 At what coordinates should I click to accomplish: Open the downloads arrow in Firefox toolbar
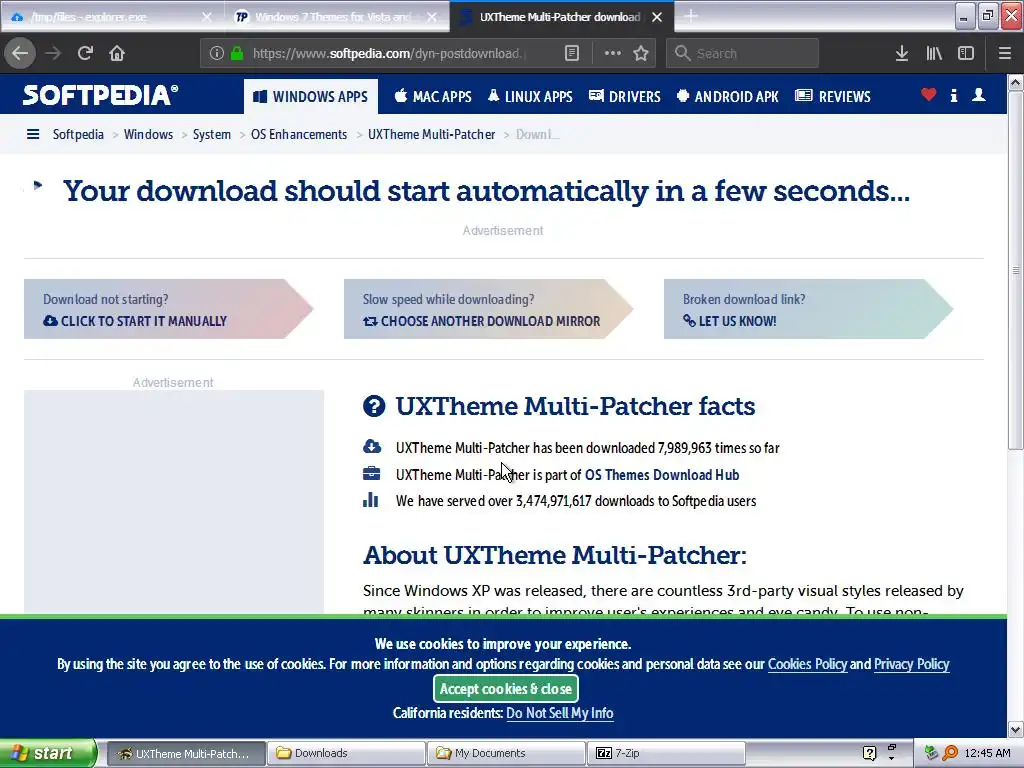click(902, 54)
